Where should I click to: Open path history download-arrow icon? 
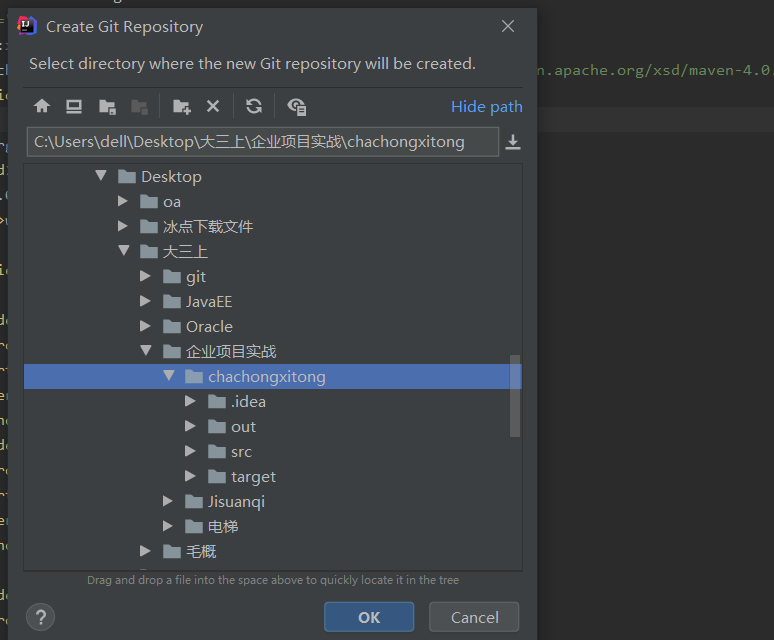(513, 142)
